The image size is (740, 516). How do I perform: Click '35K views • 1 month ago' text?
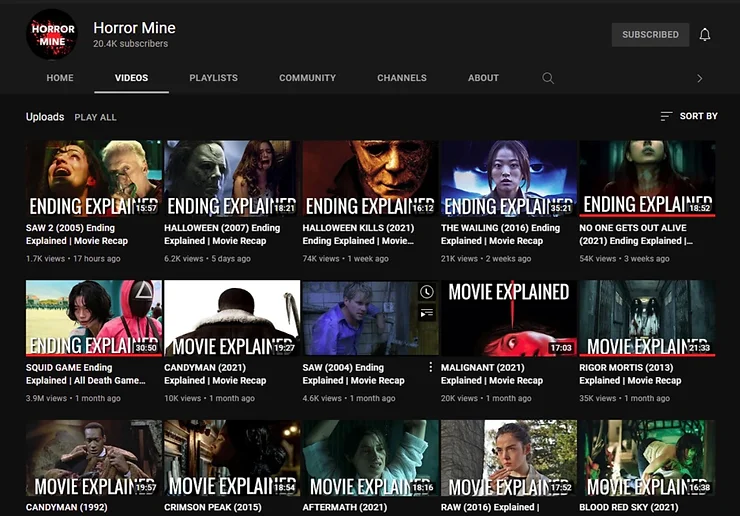pyautogui.click(x=624, y=398)
